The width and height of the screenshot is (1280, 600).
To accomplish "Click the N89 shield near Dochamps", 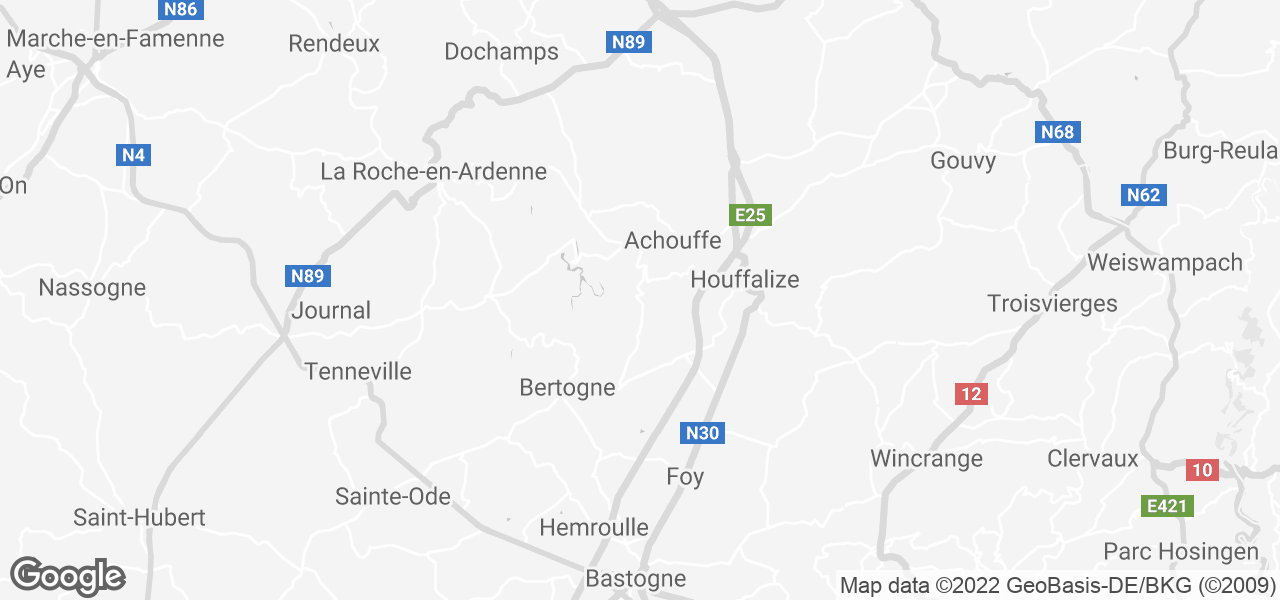I will [629, 42].
